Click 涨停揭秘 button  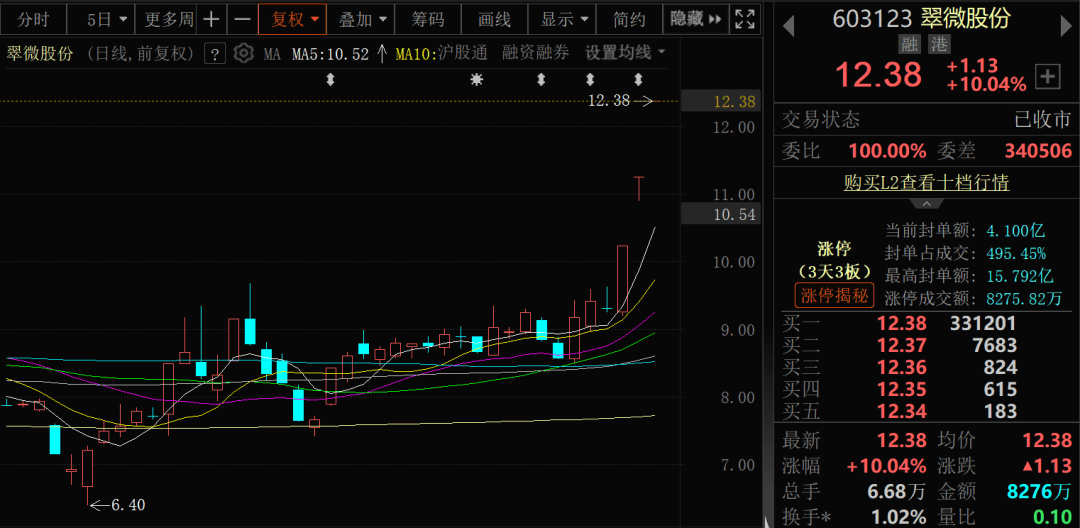click(x=835, y=296)
